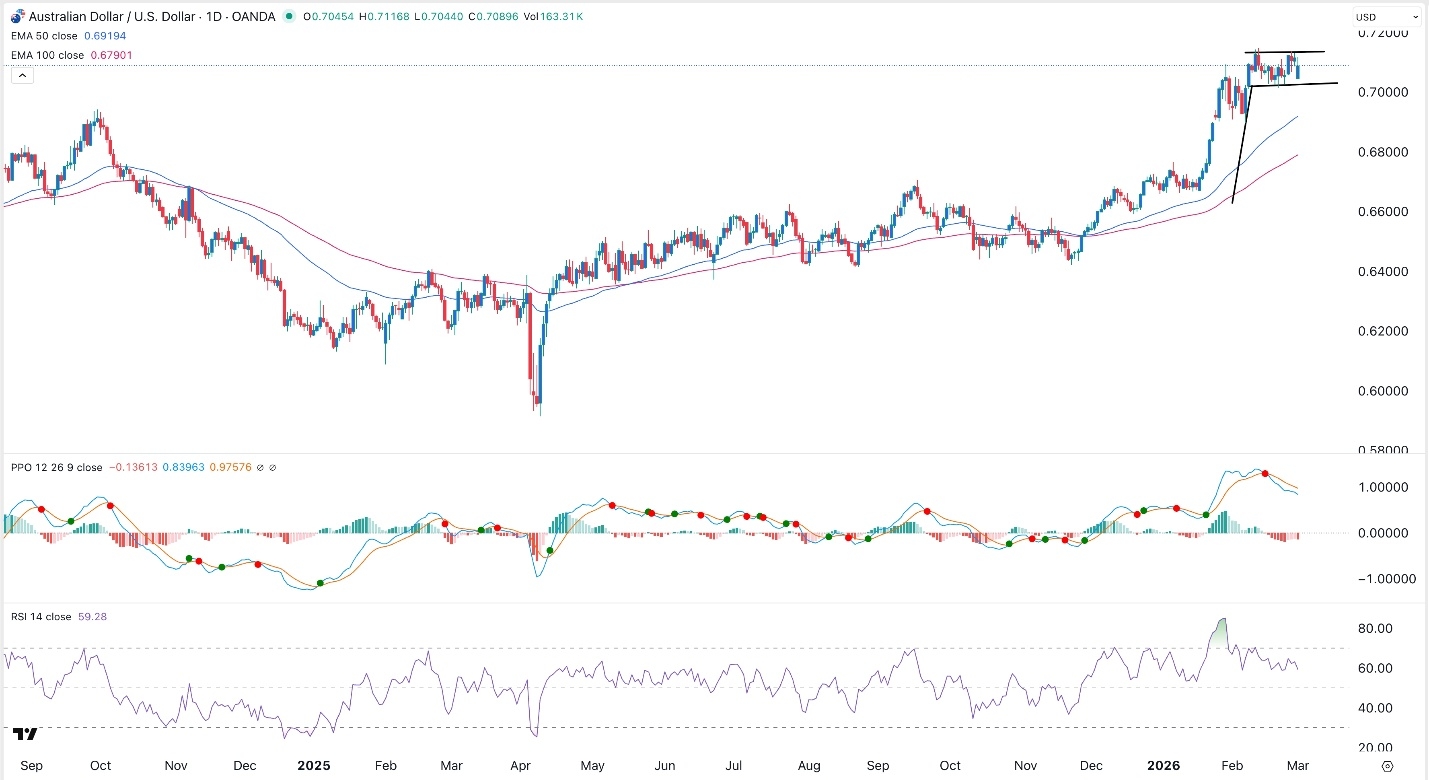Click the AUD/USD currency pair flag icon
This screenshot has width=1429, height=780.
17,16
